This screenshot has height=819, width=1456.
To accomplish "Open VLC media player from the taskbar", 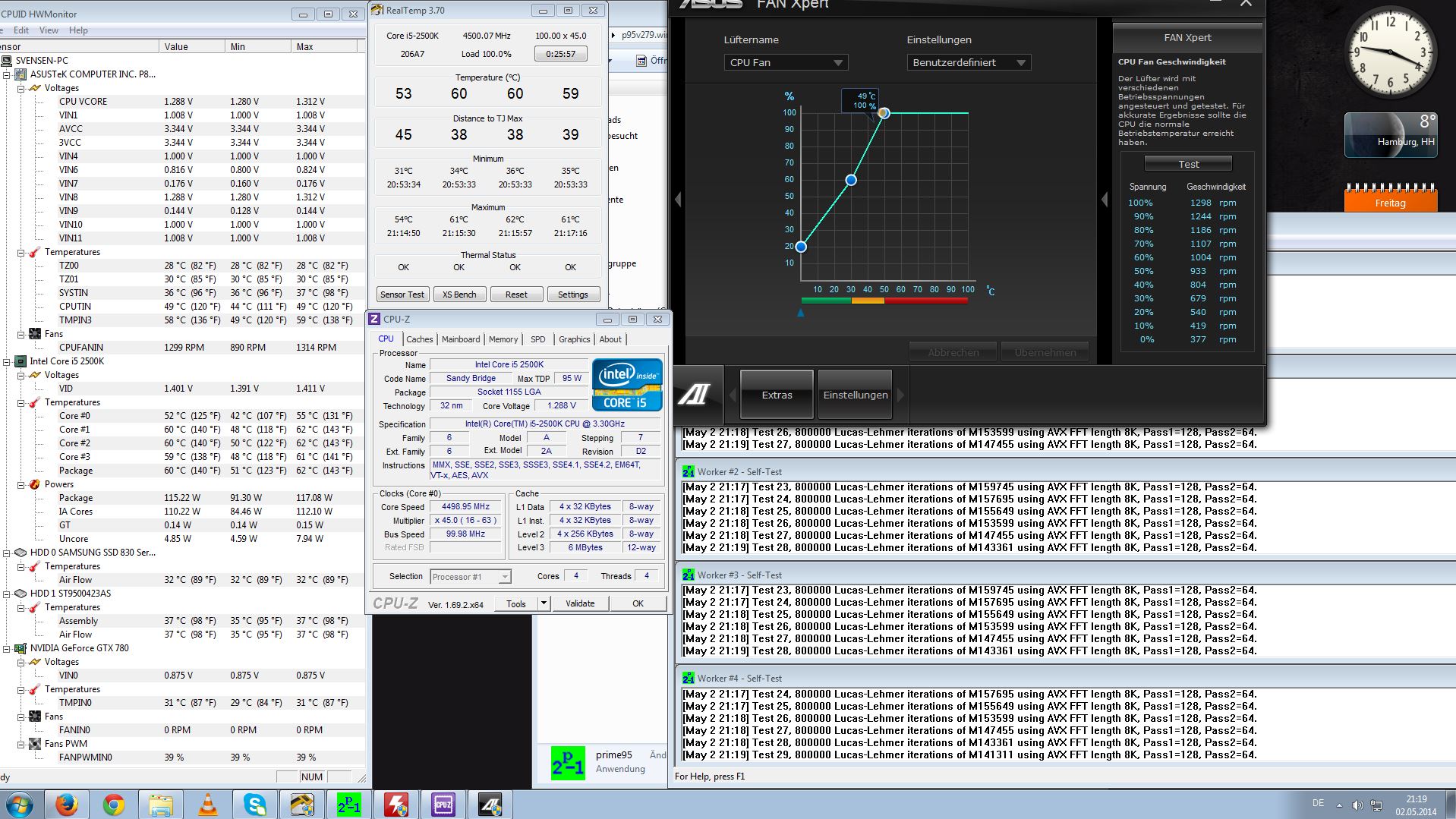I will (208, 805).
